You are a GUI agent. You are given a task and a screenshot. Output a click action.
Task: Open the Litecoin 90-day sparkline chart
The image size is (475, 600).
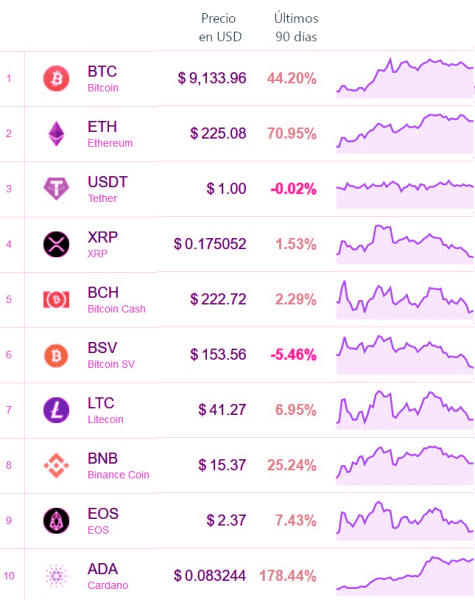405,410
